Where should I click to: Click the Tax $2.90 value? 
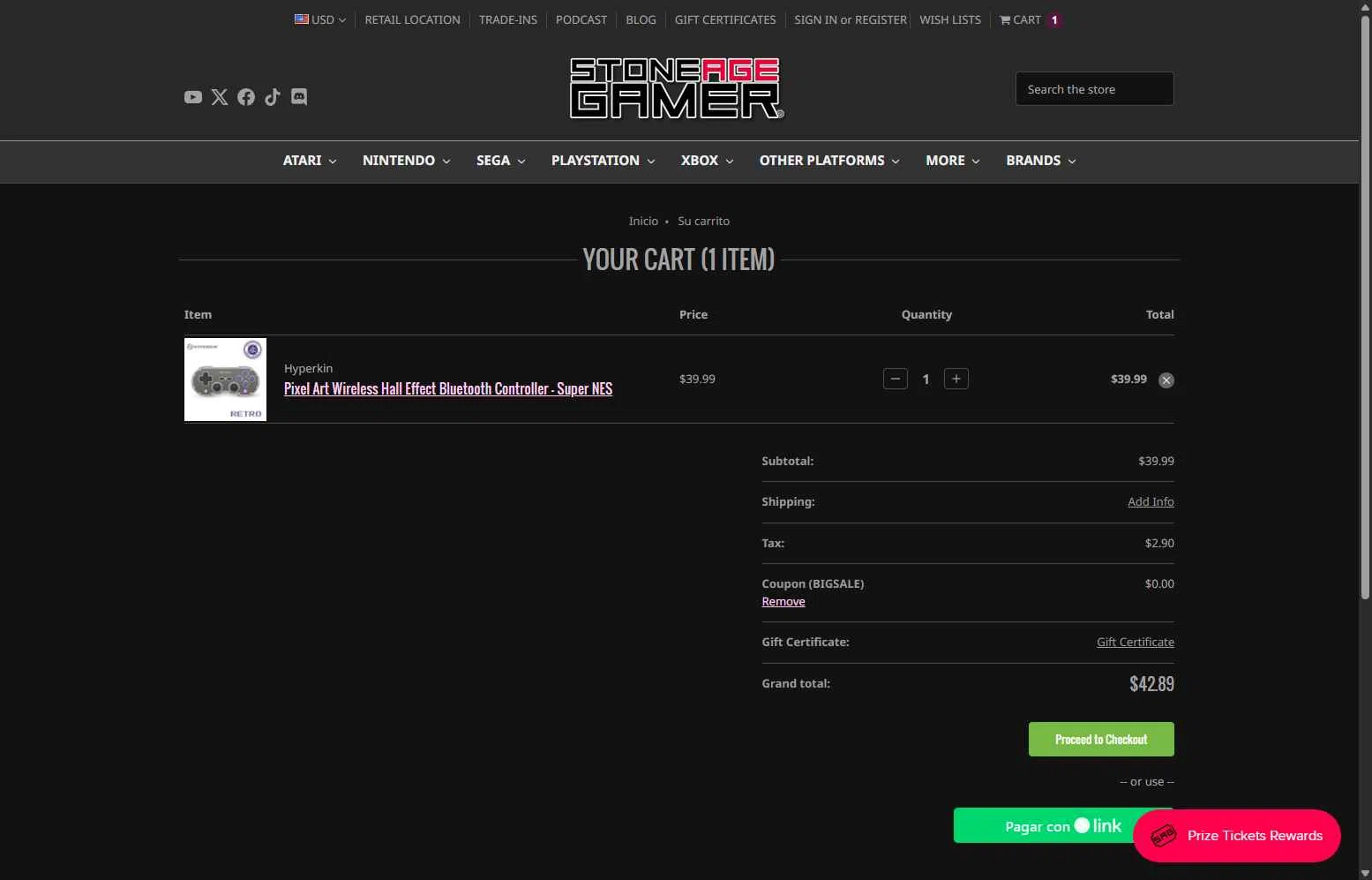coord(1159,543)
